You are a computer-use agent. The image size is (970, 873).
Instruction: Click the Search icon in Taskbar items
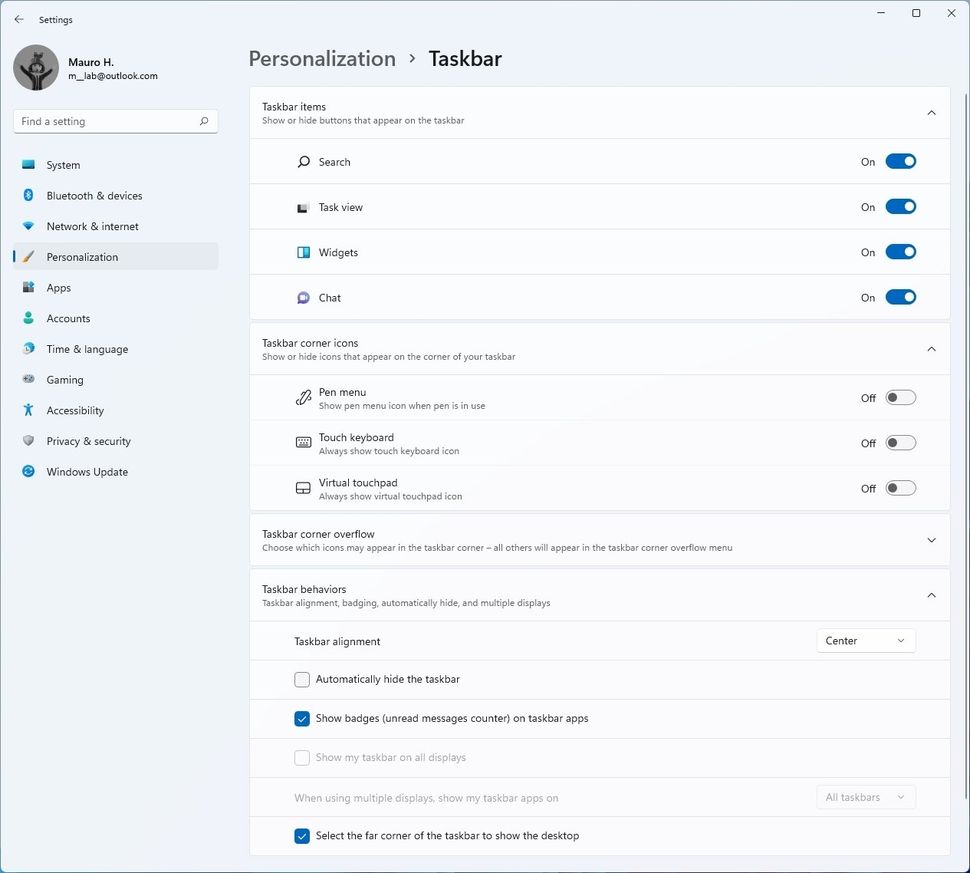pos(302,161)
